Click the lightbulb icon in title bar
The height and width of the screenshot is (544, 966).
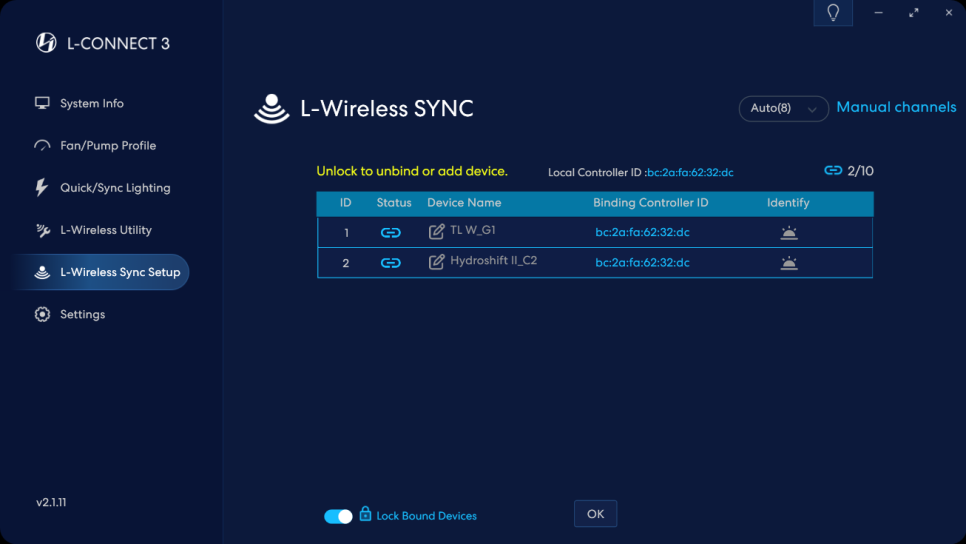pos(833,13)
